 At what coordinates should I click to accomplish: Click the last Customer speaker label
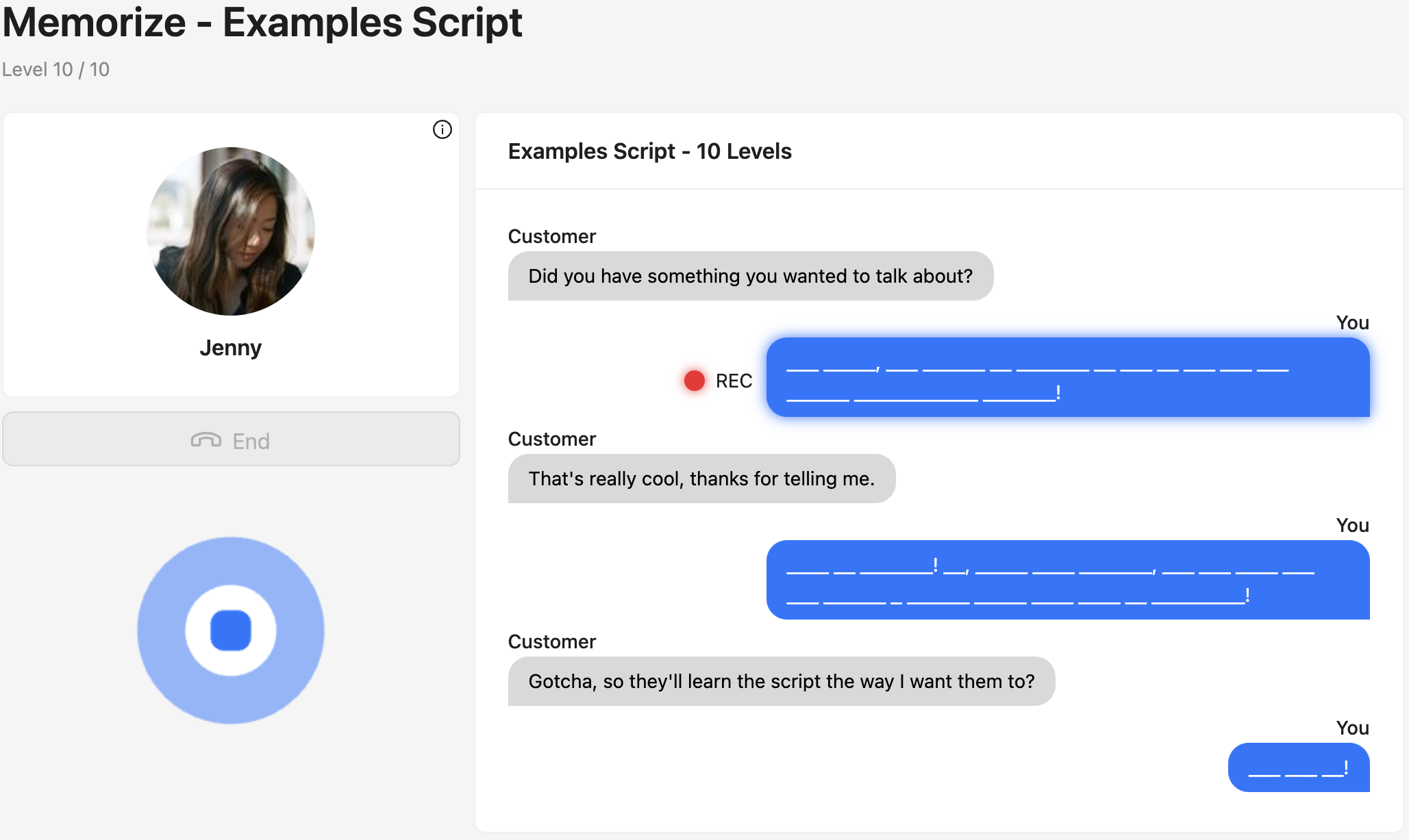pyautogui.click(x=551, y=641)
